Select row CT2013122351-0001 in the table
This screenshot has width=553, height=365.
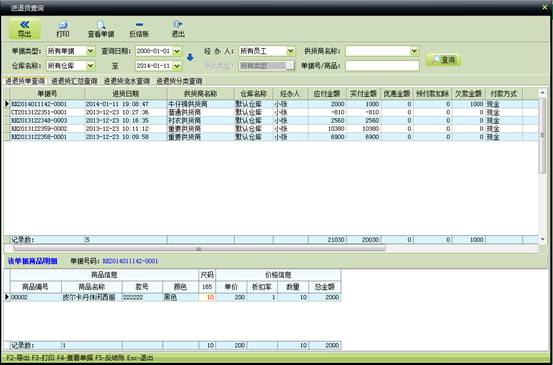(271, 112)
